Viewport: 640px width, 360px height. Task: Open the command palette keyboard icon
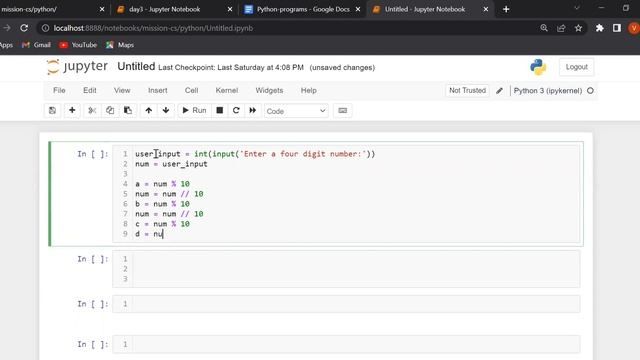tap(342, 110)
